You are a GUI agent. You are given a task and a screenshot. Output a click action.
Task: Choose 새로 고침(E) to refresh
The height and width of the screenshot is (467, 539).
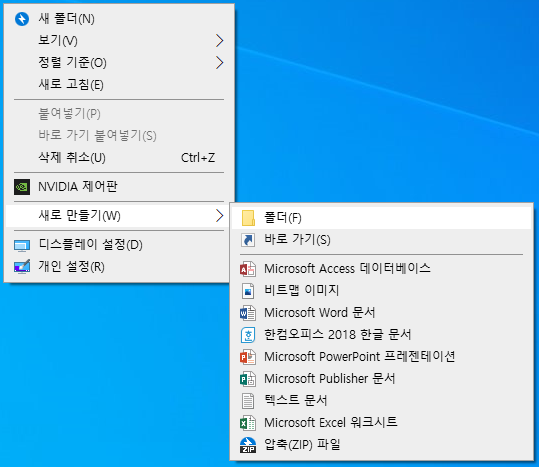(x=119, y=85)
